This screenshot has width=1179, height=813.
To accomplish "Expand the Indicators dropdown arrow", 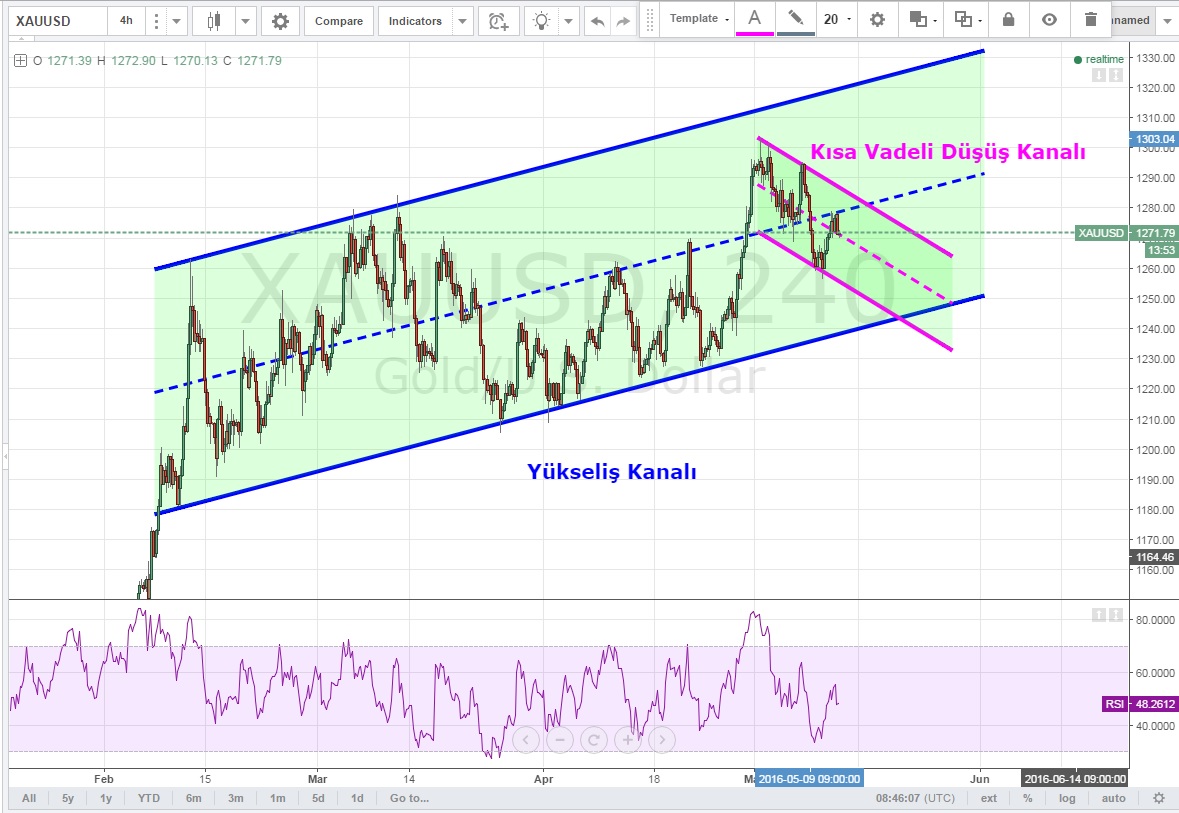I will 462,21.
